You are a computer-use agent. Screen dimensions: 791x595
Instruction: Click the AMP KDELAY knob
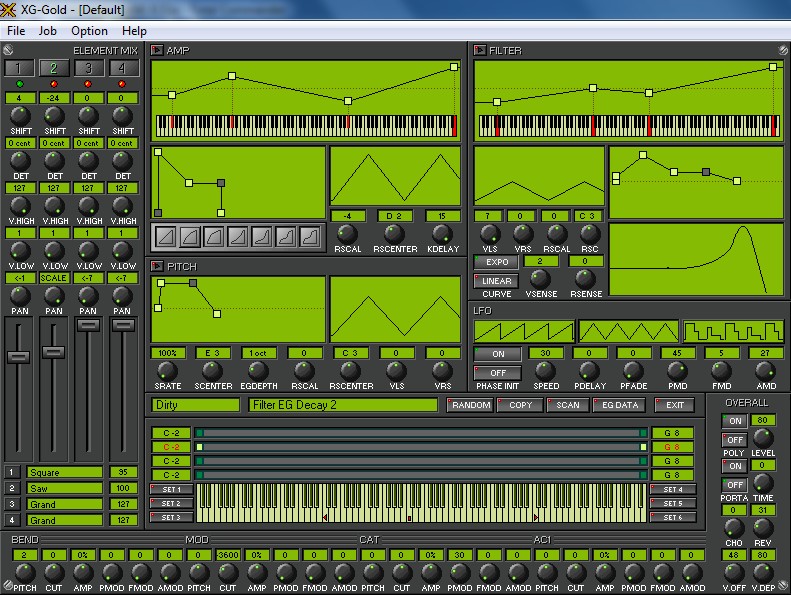442,234
